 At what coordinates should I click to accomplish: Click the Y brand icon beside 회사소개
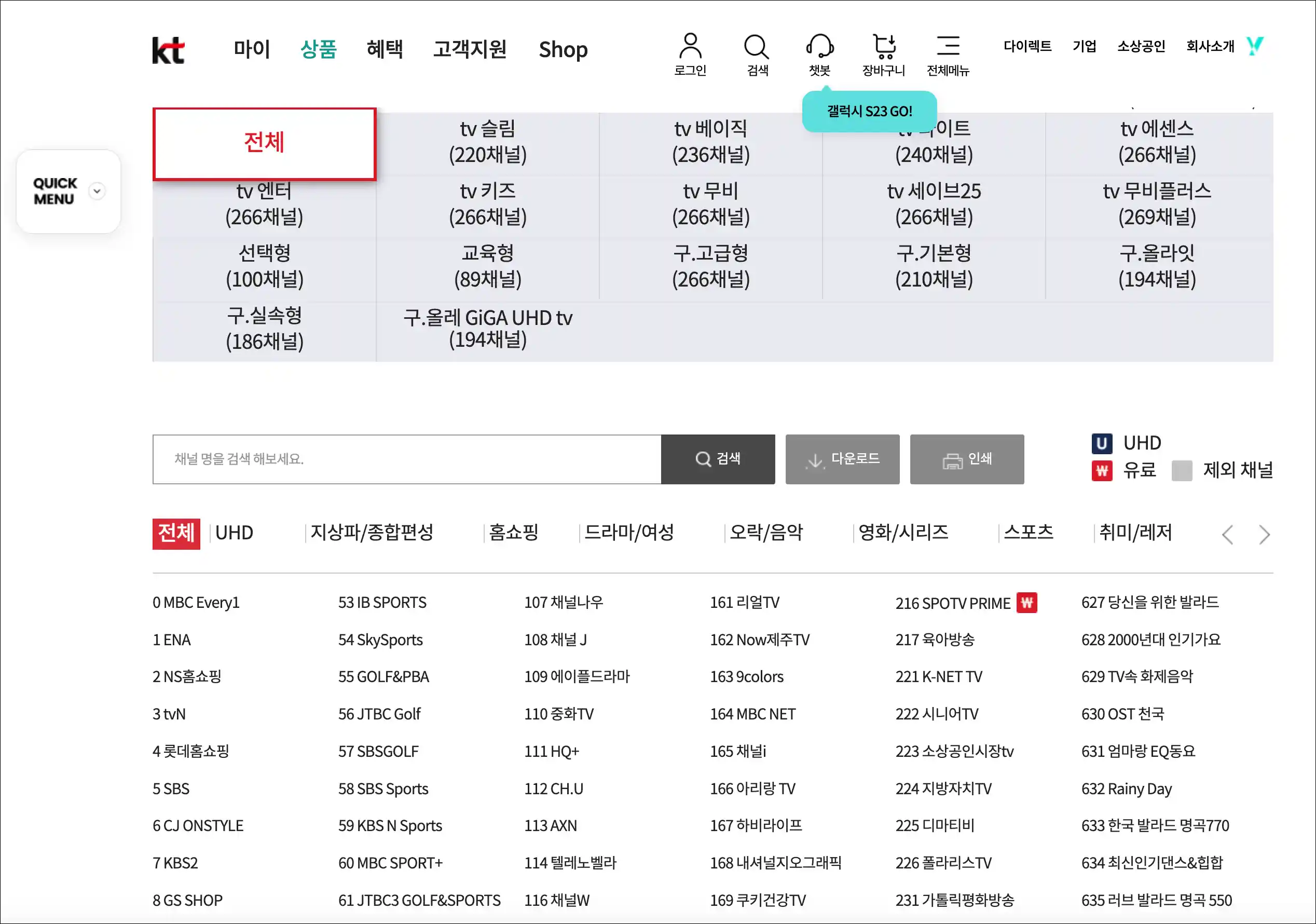click(1255, 46)
